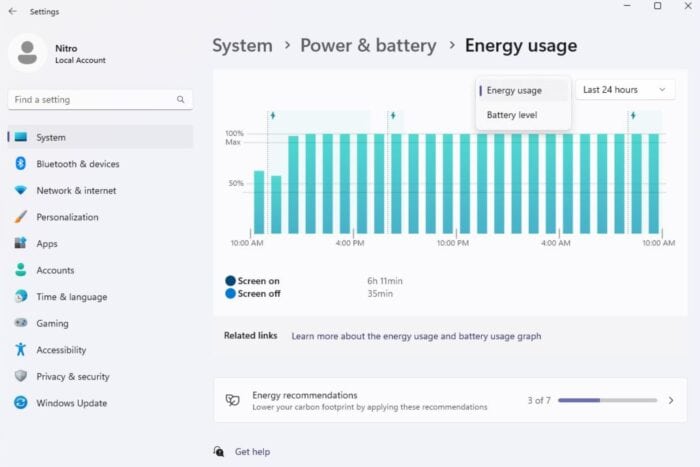Image resolution: width=700 pixels, height=467 pixels.
Task: Select the Battery level option
Action: click(x=512, y=115)
